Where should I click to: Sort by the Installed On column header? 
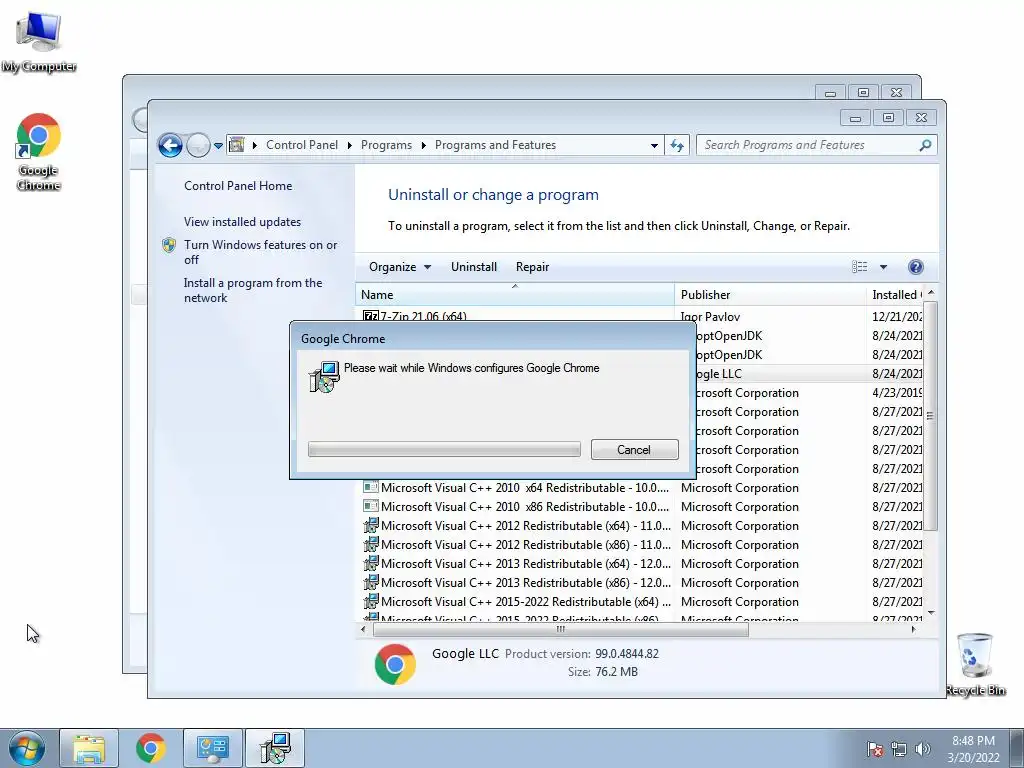[x=894, y=295]
